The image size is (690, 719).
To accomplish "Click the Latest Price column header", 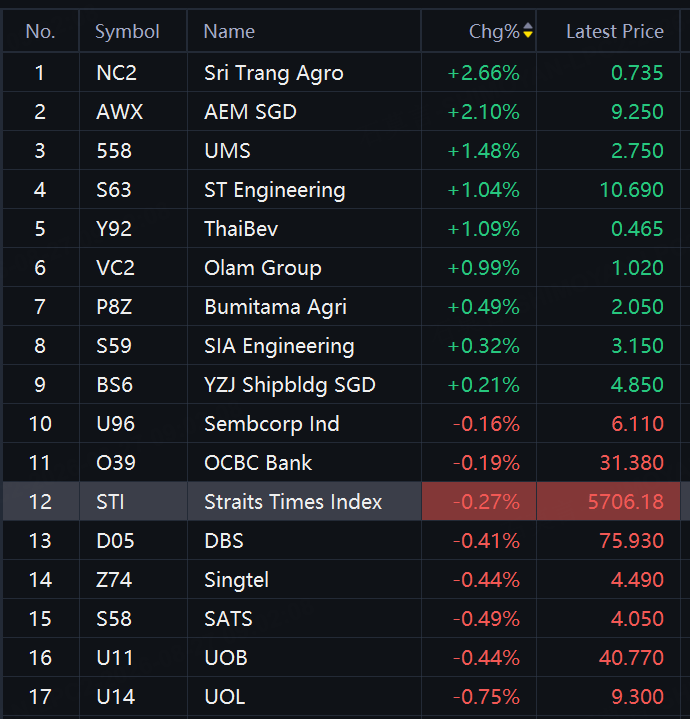I will point(614,31).
